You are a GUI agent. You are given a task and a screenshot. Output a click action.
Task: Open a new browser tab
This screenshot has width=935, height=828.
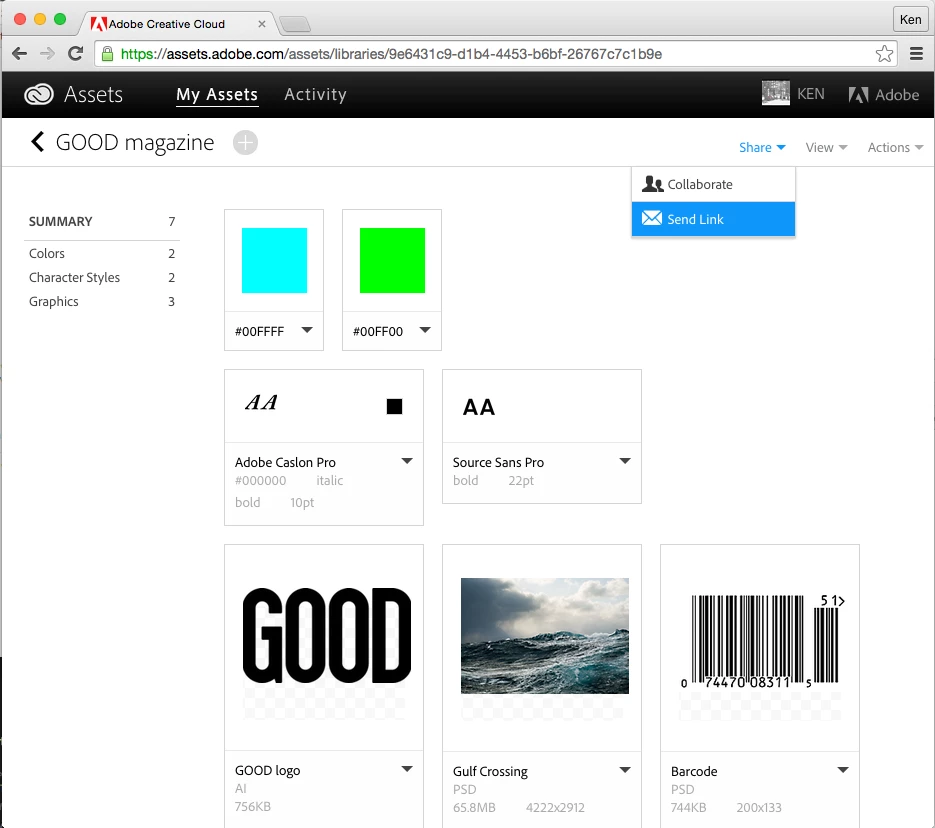(295, 24)
